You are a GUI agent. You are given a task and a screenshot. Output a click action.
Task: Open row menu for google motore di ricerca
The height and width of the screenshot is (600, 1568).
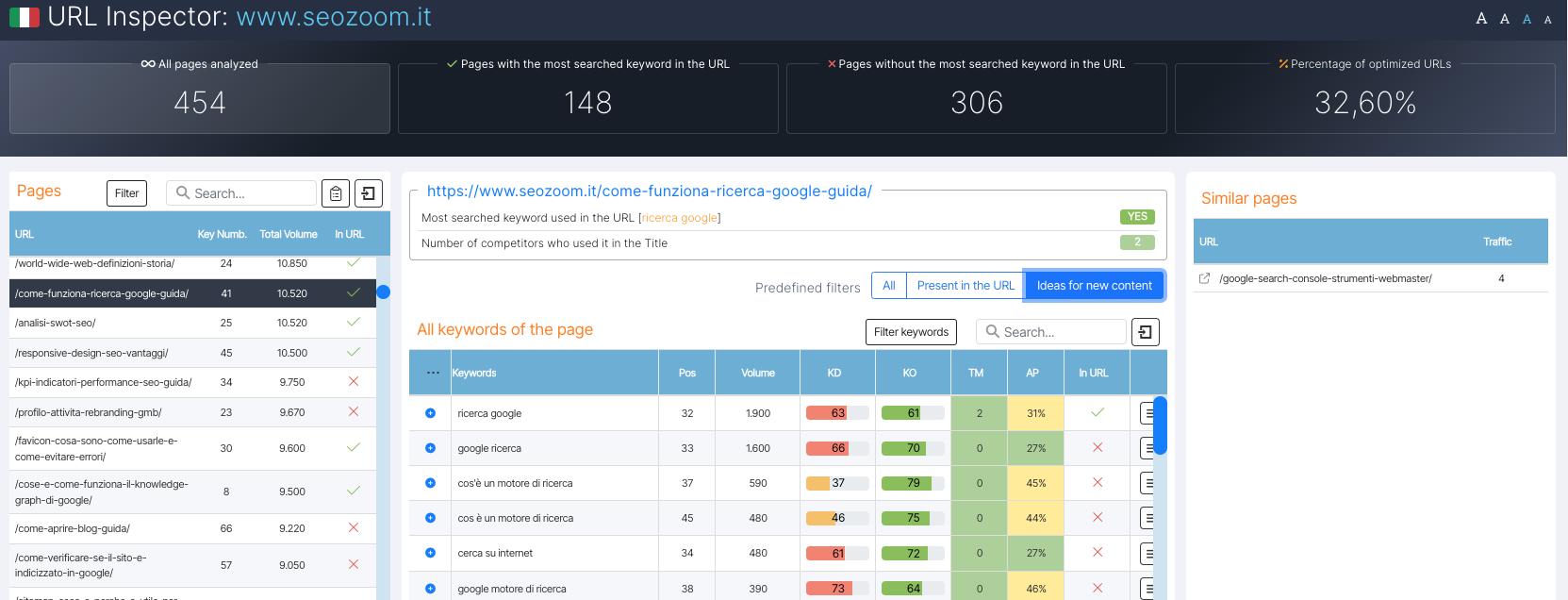pos(1148,588)
